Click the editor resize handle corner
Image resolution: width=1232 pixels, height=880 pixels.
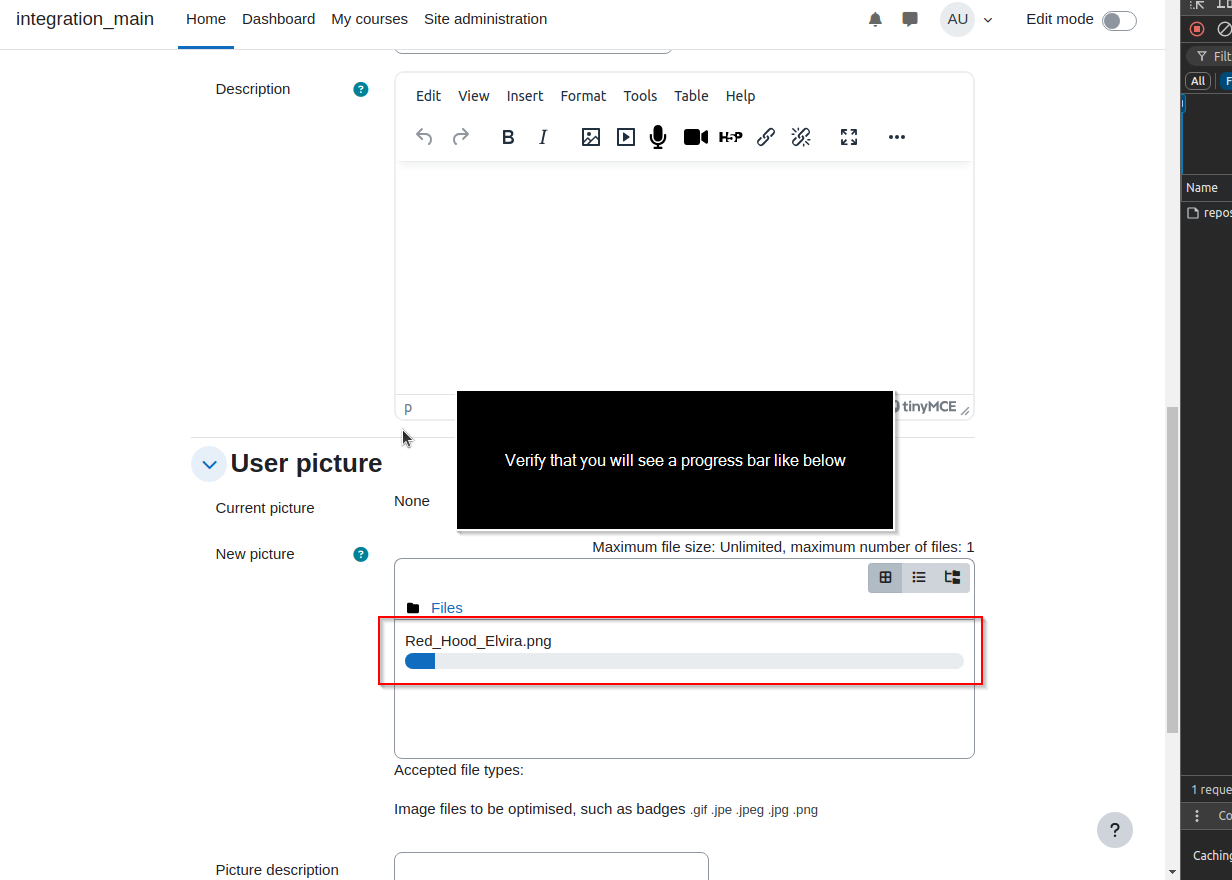[965, 410]
